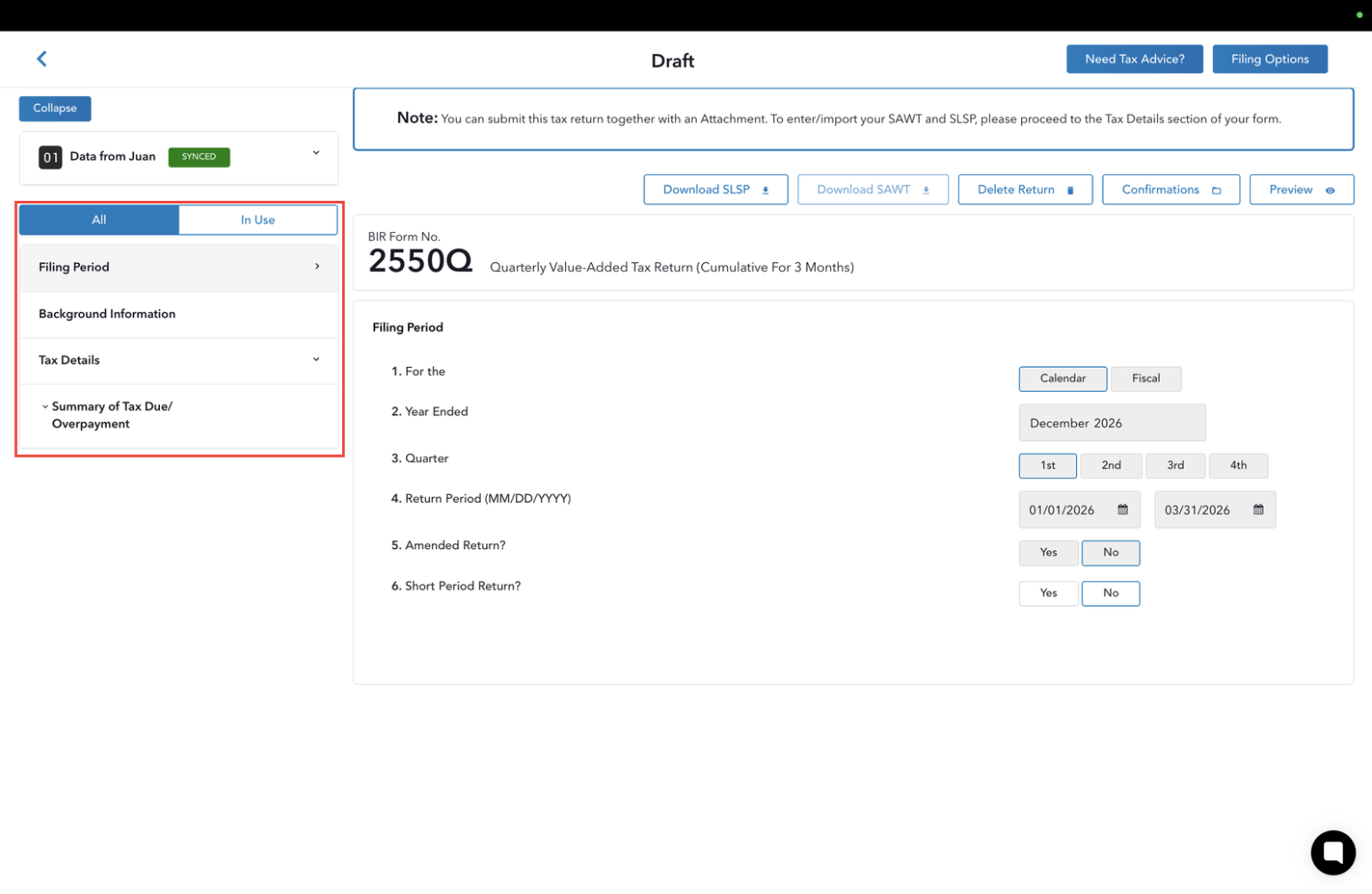1372x894 pixels.
Task: Expand the Data from Juan dropdown chevron
Action: (x=315, y=153)
